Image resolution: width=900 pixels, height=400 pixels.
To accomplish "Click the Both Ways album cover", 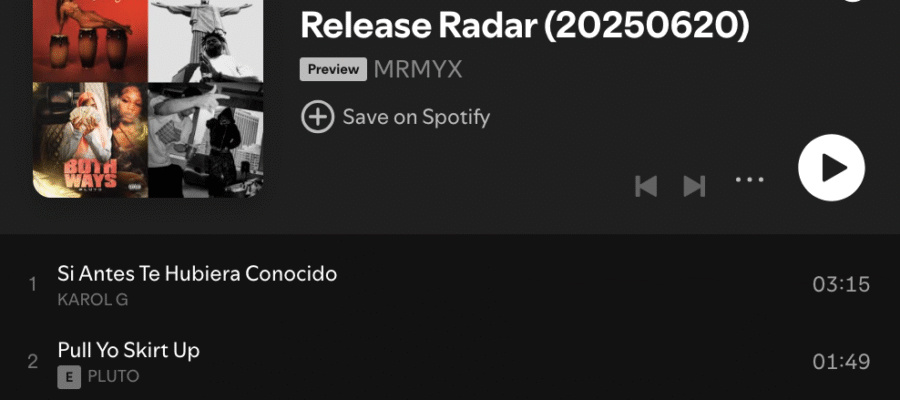I will [x=90, y=140].
